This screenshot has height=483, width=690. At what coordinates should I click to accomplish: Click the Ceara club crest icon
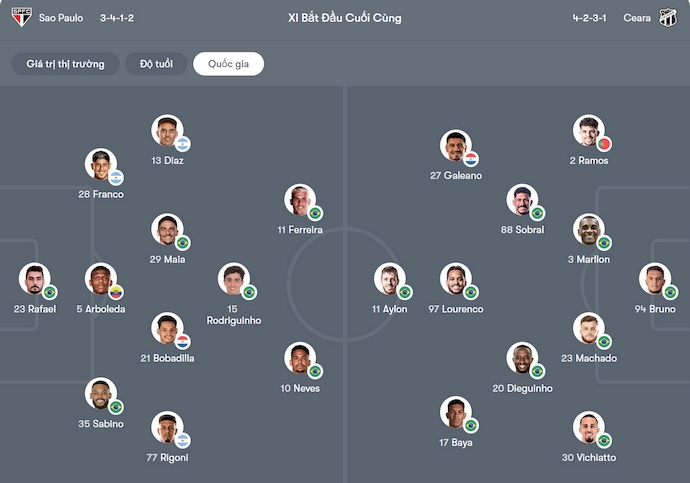[x=667, y=17]
